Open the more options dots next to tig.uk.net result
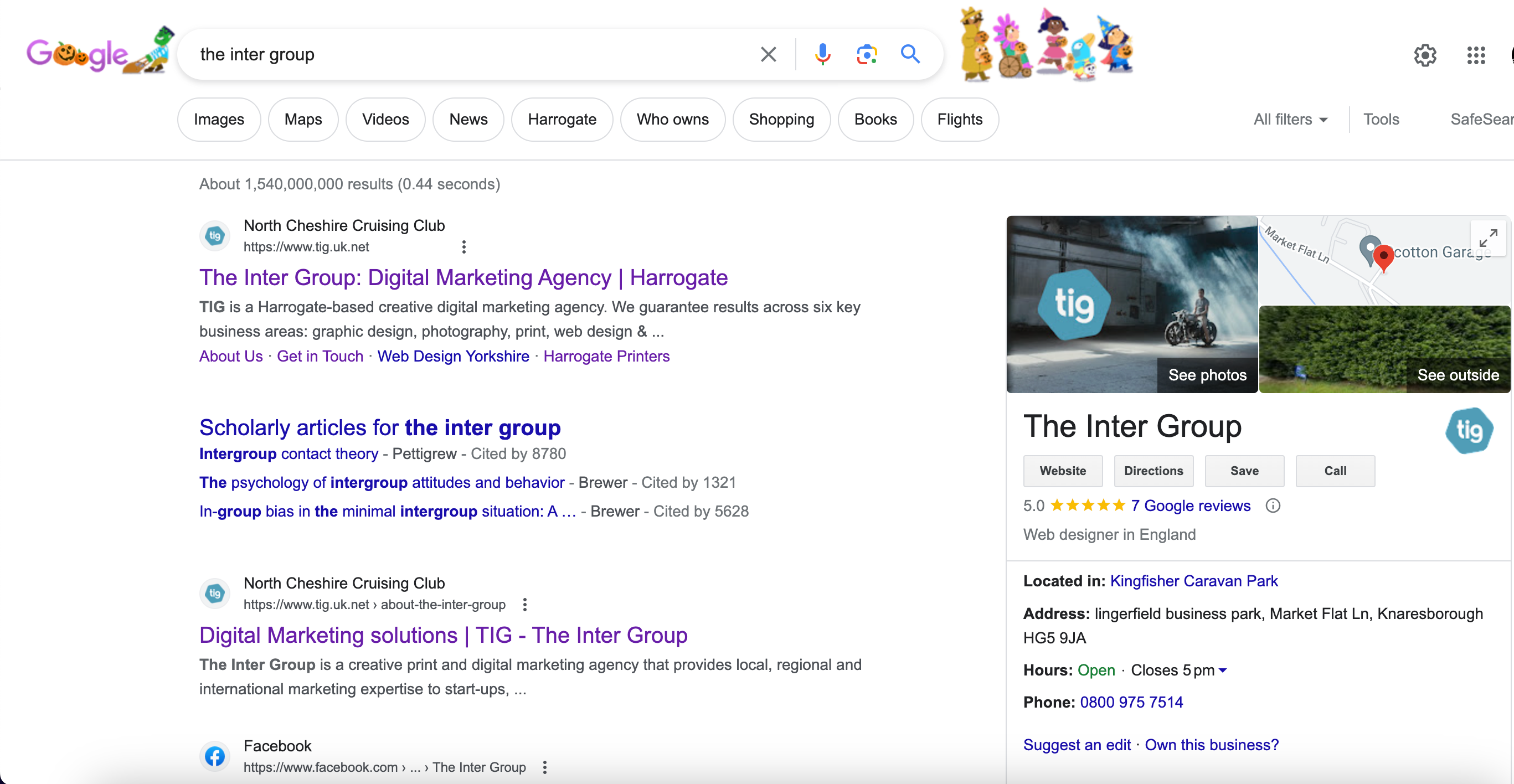This screenshot has width=1514, height=784. tap(464, 247)
